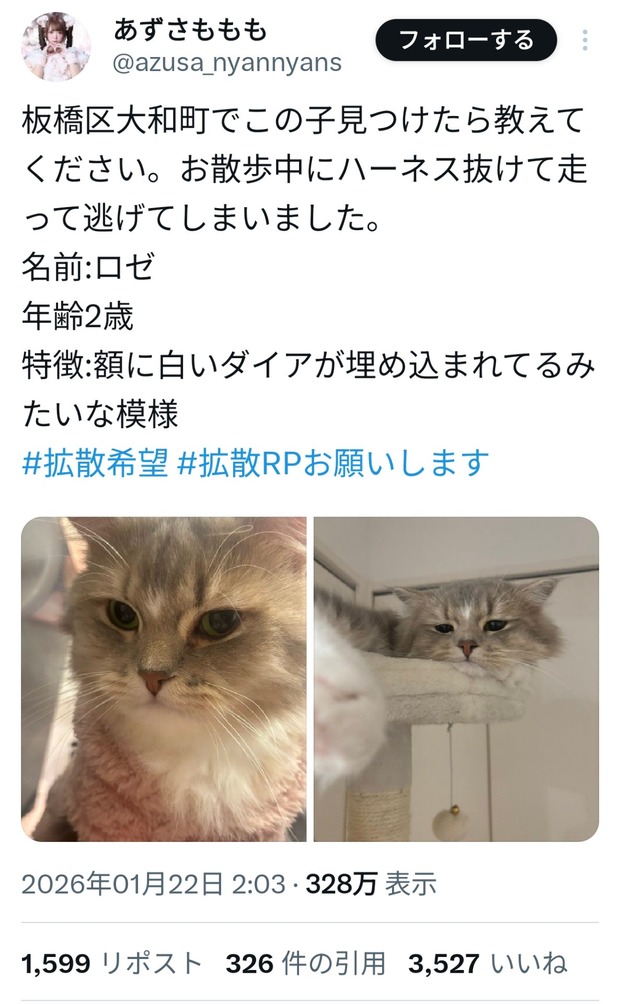Show the 328万 表示 view count
The height and width of the screenshot is (1004, 620).
point(371,884)
